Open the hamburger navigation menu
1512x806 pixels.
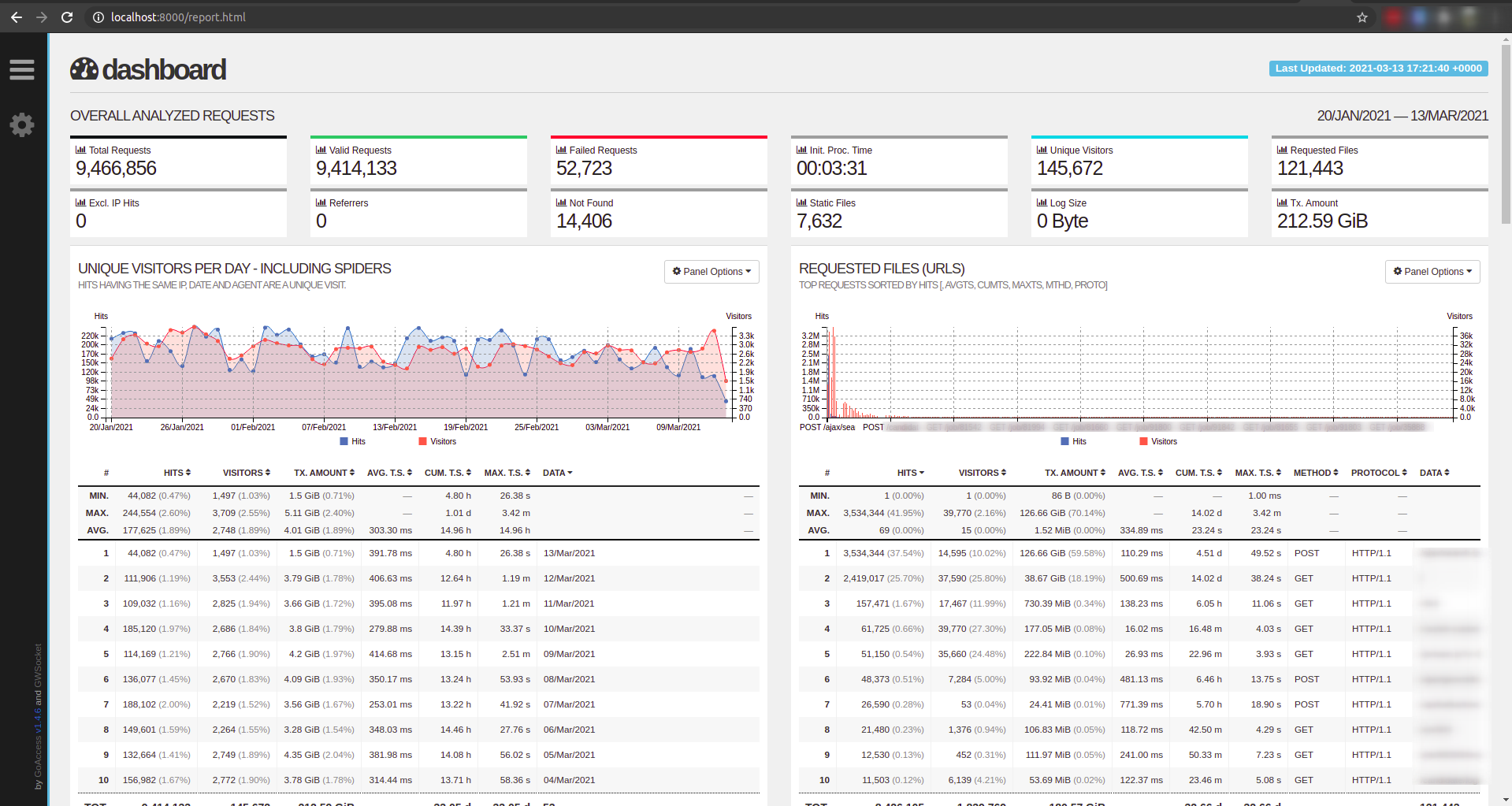tap(22, 70)
